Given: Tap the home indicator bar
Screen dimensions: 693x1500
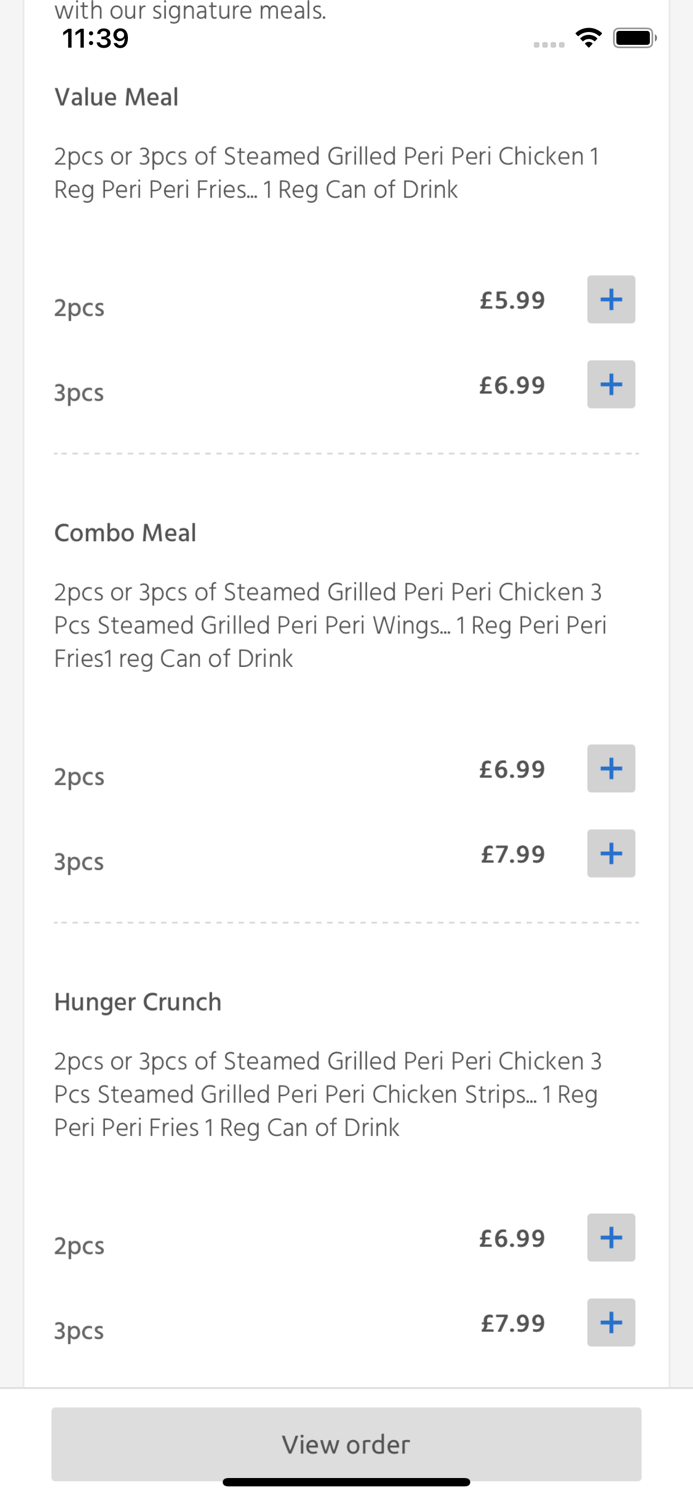Looking at the screenshot, I should (346, 1483).
